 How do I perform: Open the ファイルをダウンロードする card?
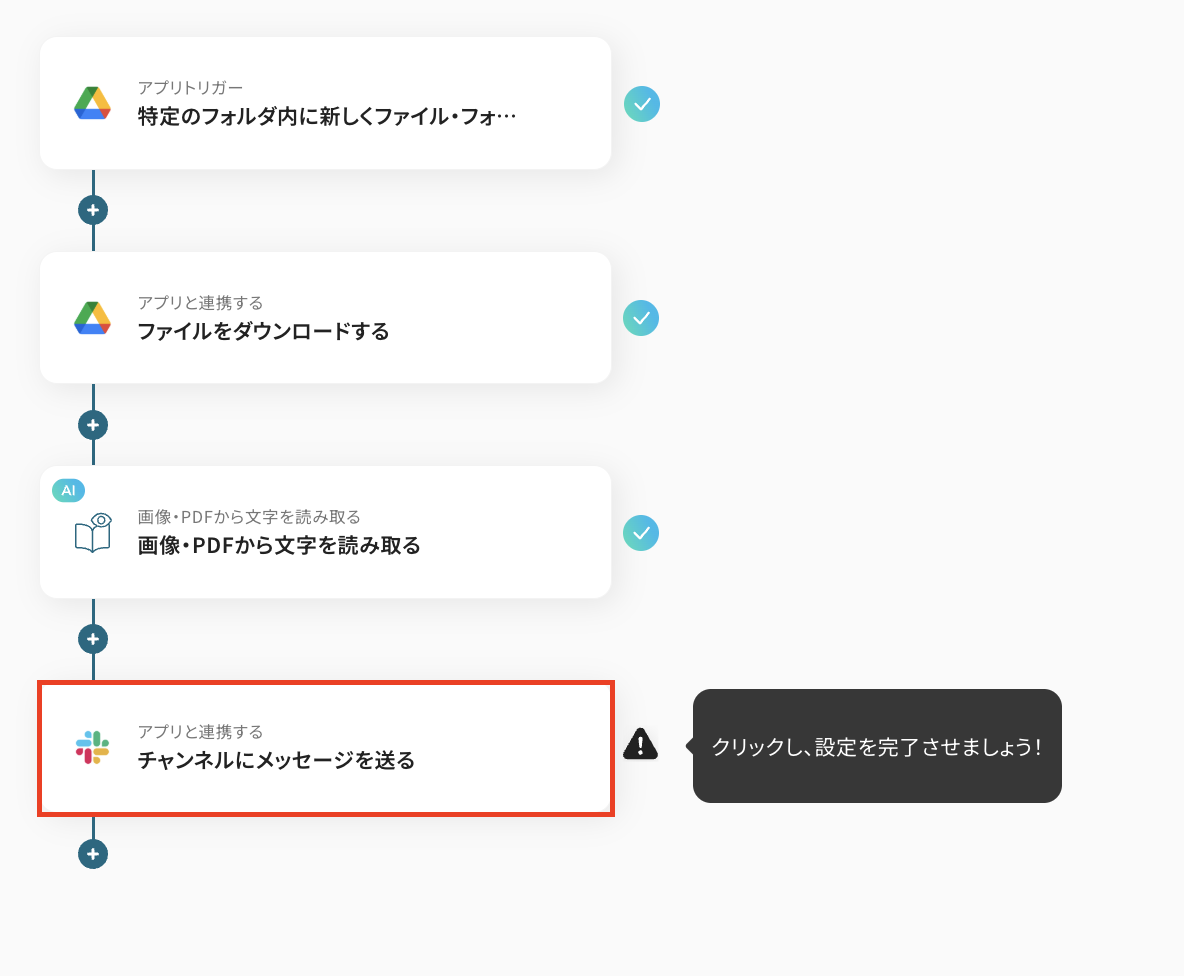point(325,318)
